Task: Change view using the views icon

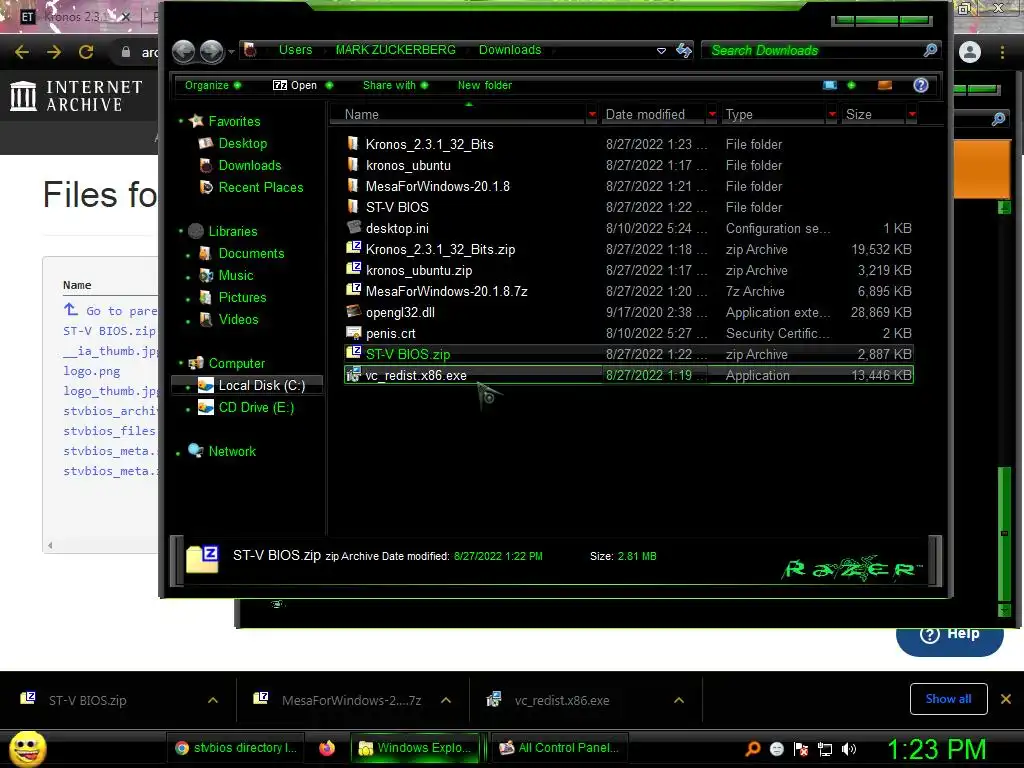Action: pos(830,85)
